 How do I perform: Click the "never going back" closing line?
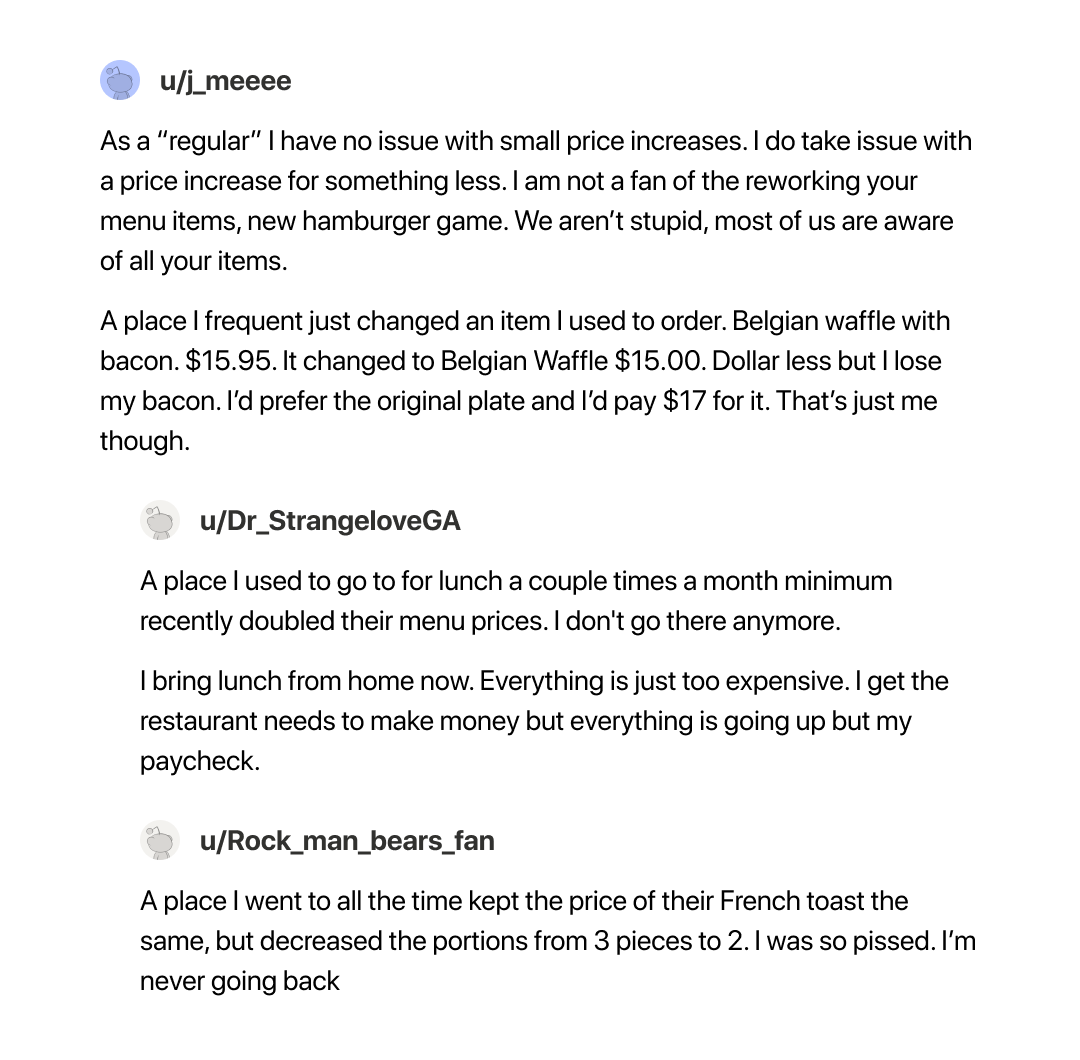point(240,981)
